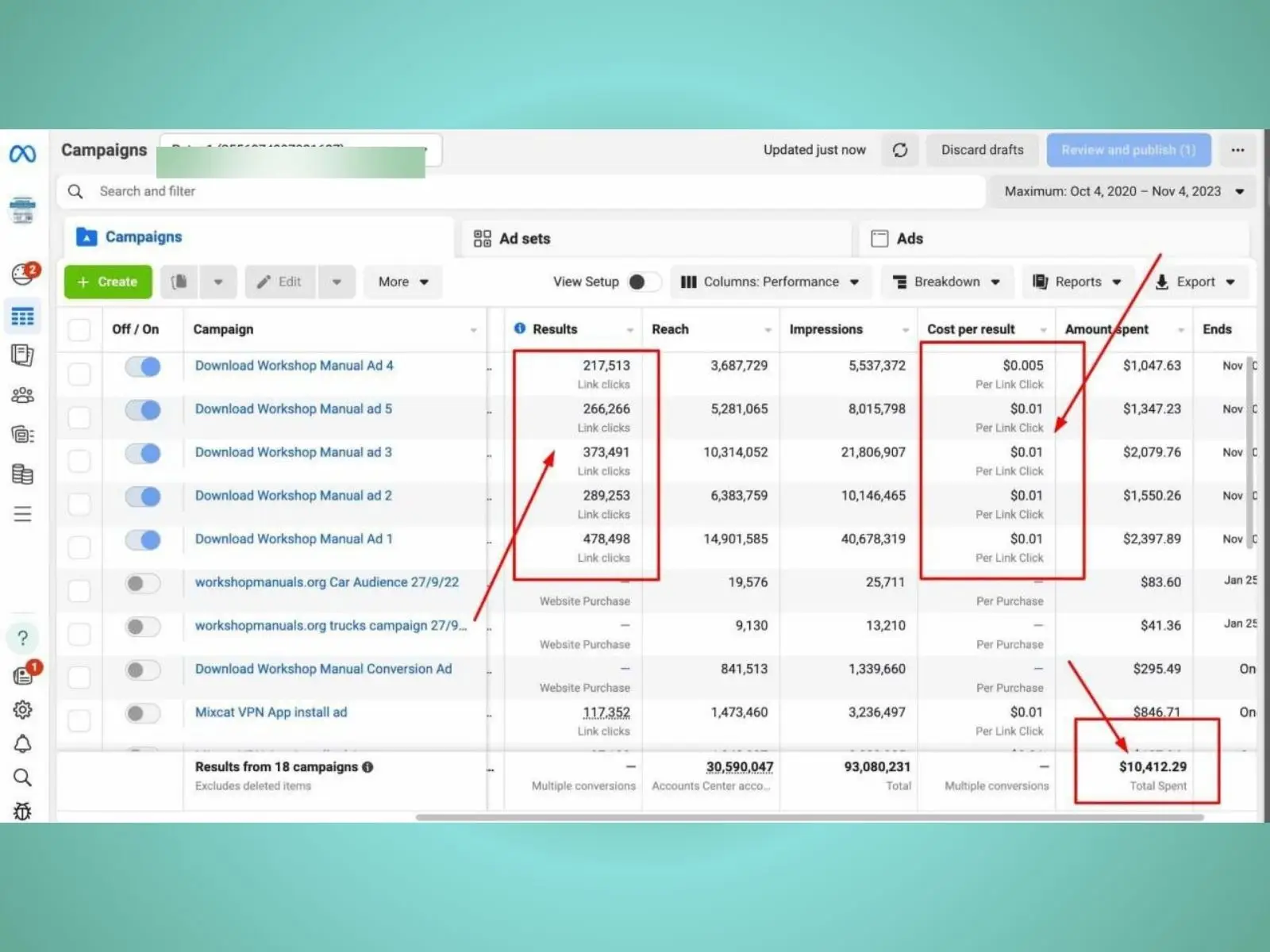Expand the Columns: Performance dropdown
The width and height of the screenshot is (1270, 952).
771,282
